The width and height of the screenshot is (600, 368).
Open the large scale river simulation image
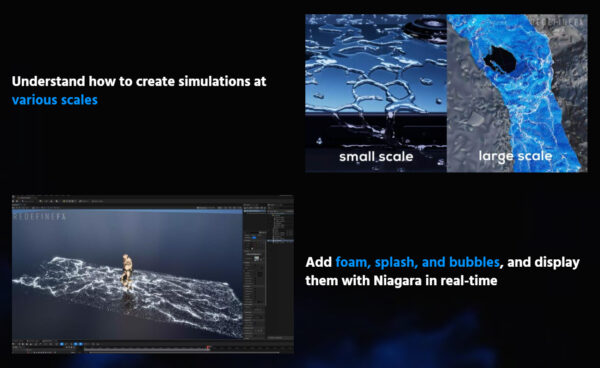click(517, 93)
